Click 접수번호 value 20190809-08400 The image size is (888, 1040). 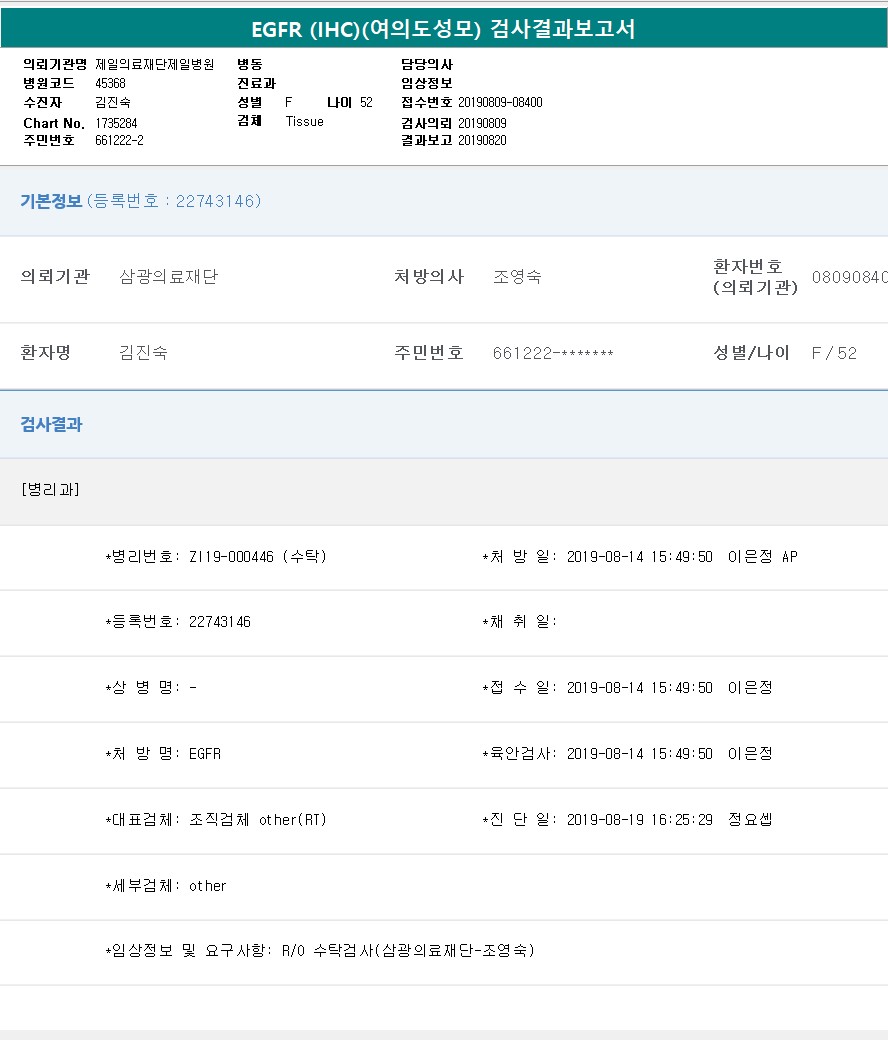point(500,102)
